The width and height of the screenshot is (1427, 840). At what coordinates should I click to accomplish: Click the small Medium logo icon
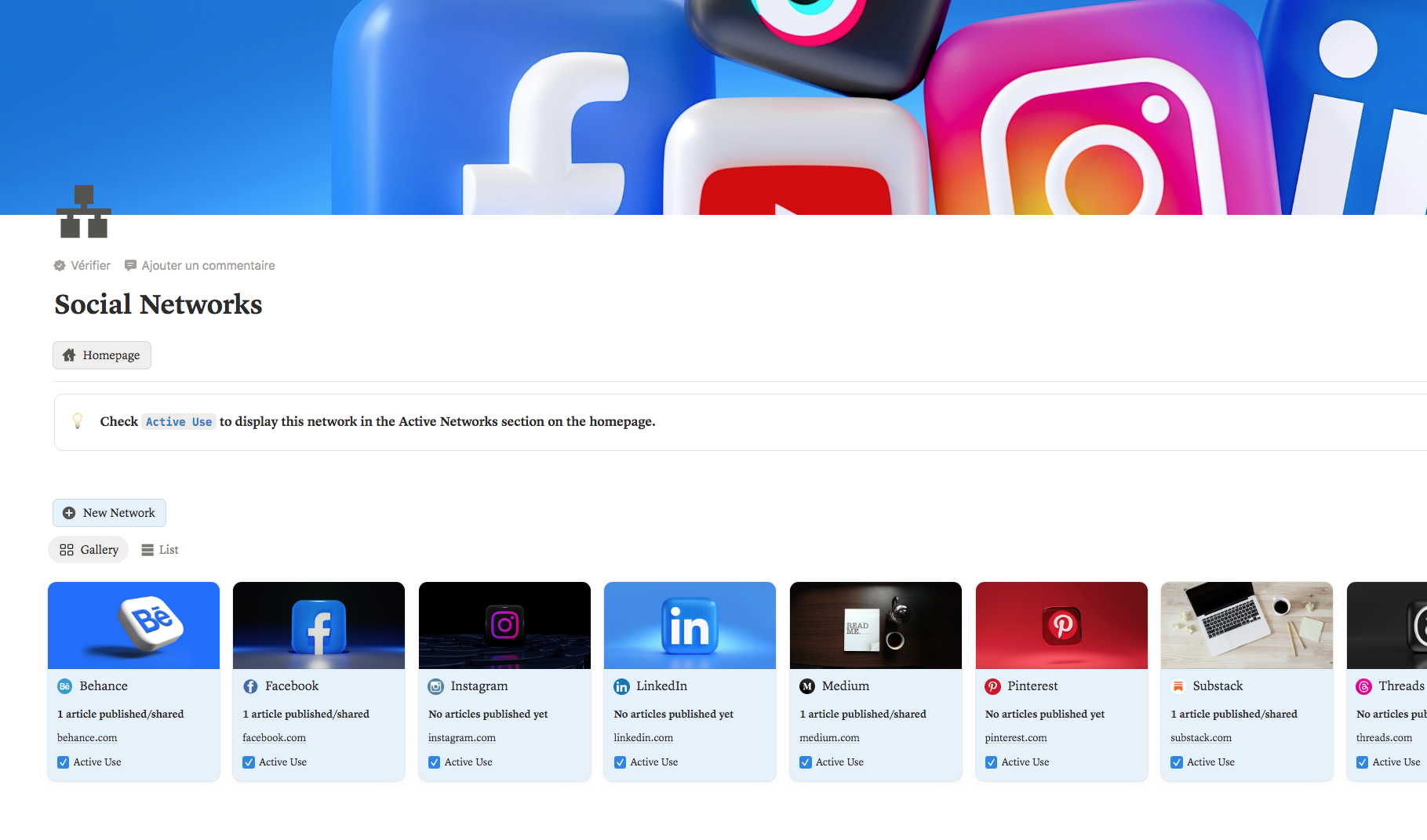click(807, 686)
